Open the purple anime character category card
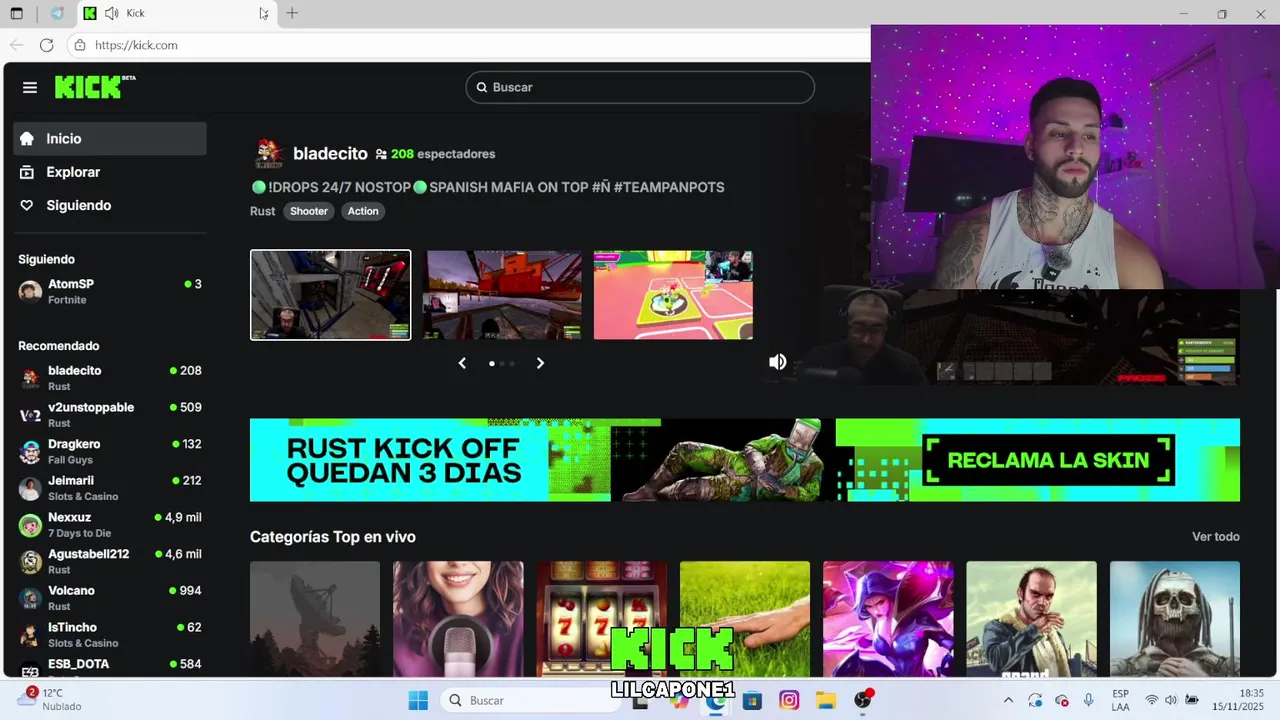The image size is (1280, 720). [888, 619]
